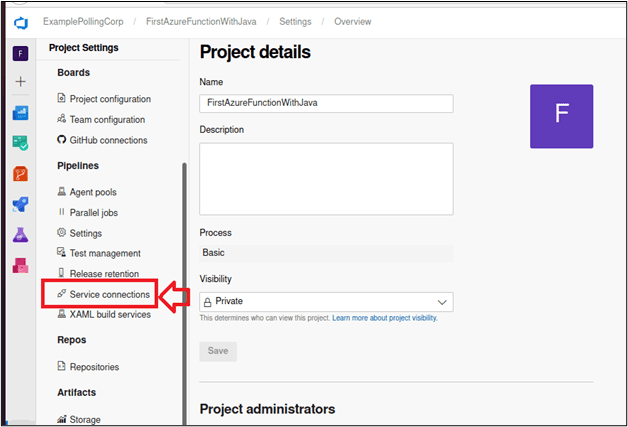628x427 pixels.
Task: Click the Repositories file icon
Action: pyautogui.click(x=61, y=366)
